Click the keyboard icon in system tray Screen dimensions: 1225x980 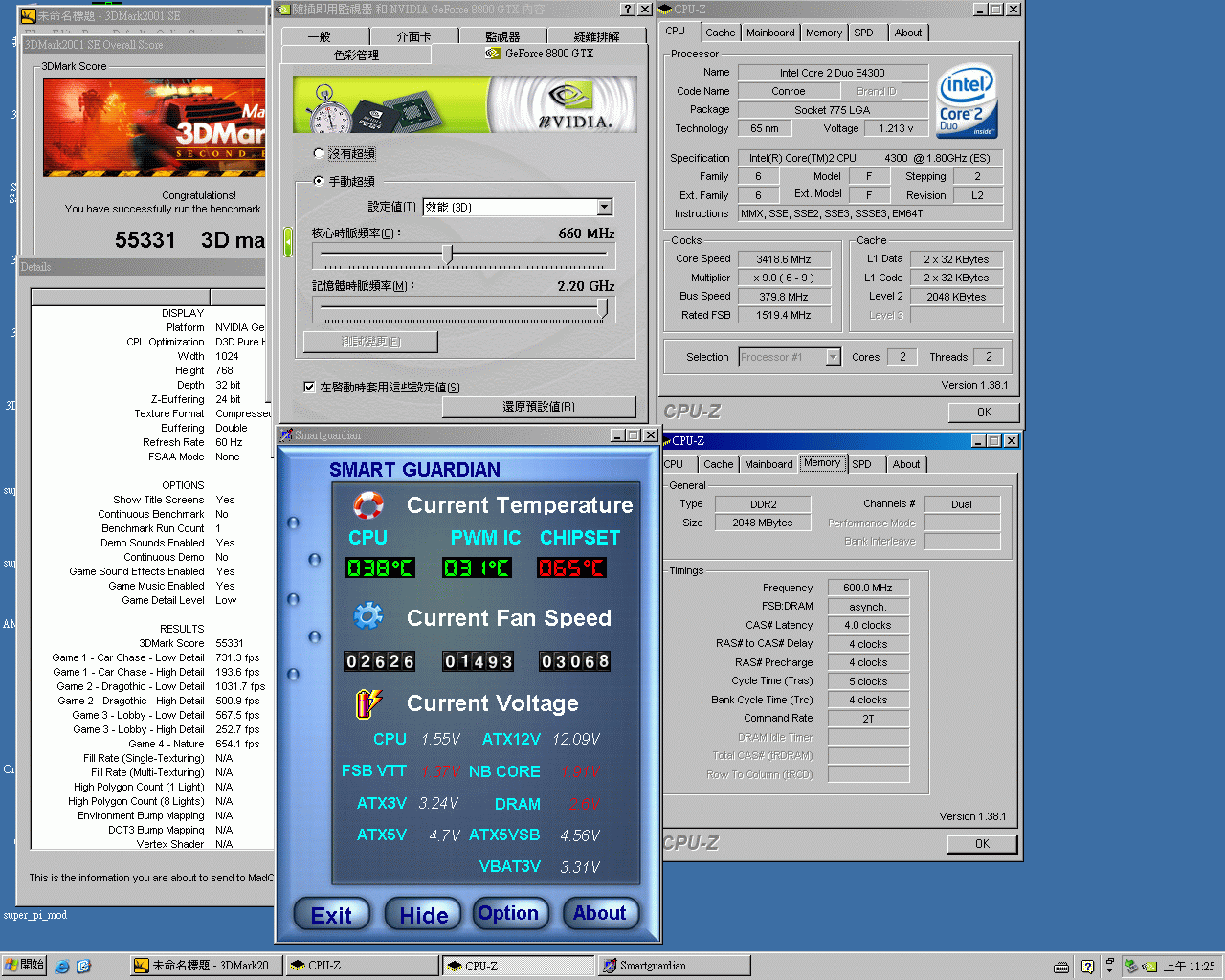point(1060,967)
